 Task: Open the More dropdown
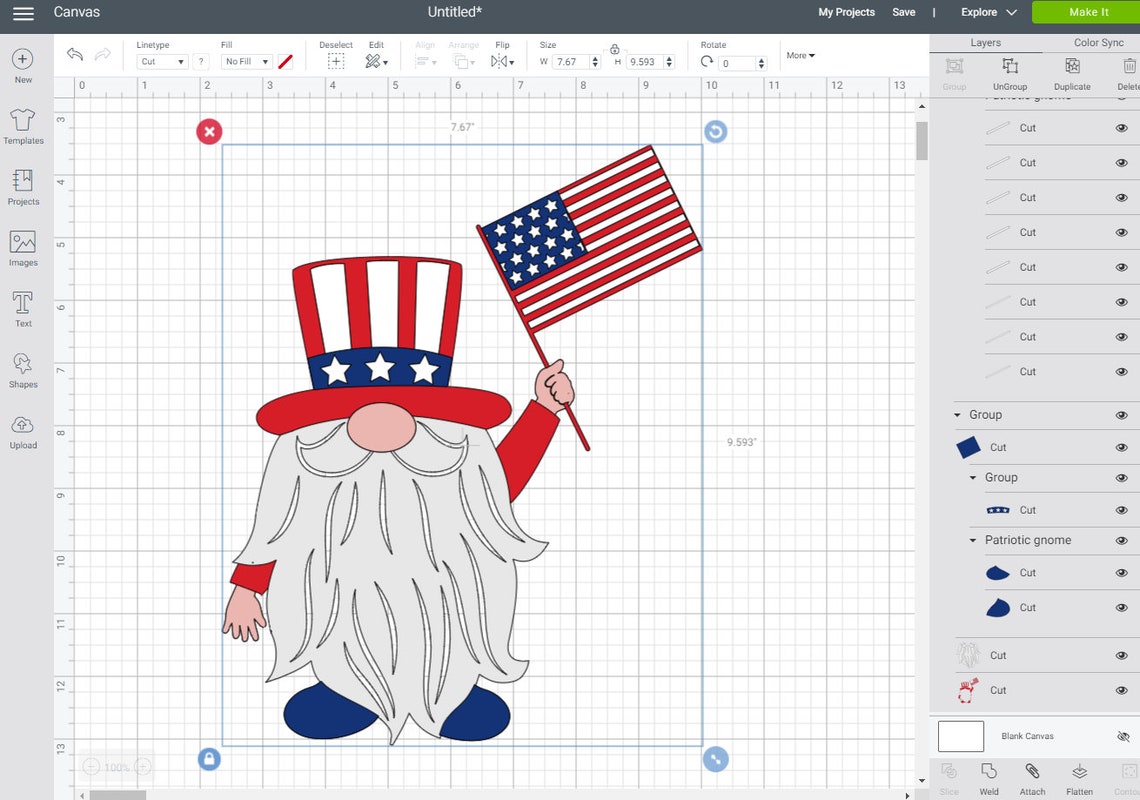pyautogui.click(x=800, y=55)
